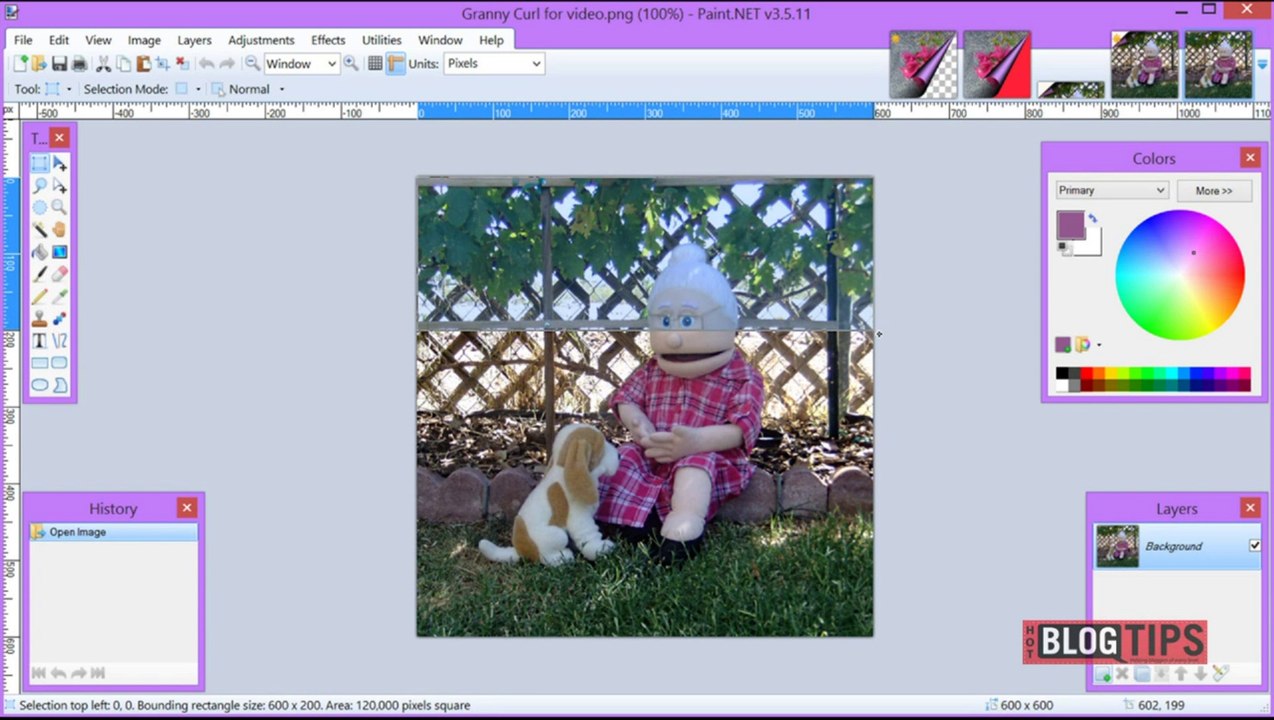Image resolution: width=1274 pixels, height=720 pixels.
Task: Click the Zoom Out magnifier icon
Action: point(252,64)
